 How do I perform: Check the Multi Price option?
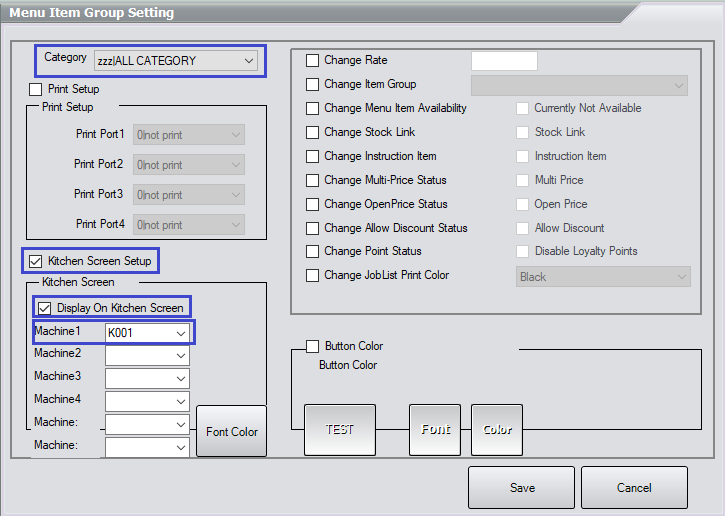(x=522, y=180)
